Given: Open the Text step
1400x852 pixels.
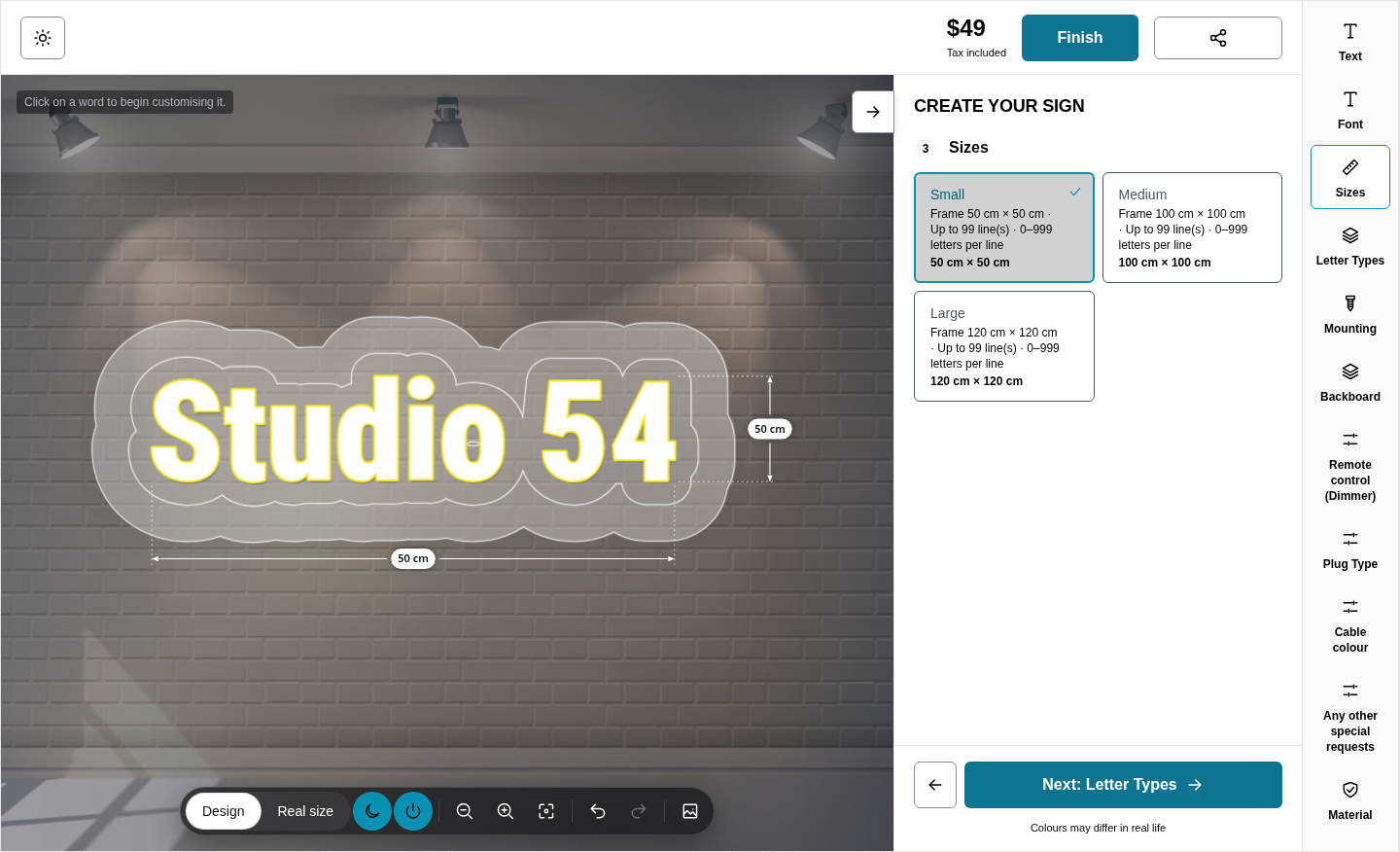Looking at the screenshot, I should point(1350,43).
